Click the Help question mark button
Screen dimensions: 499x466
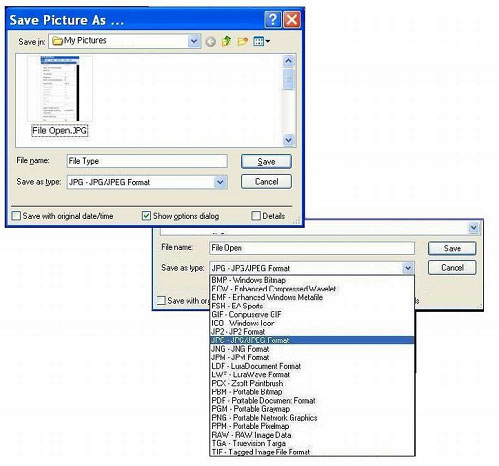click(273, 20)
